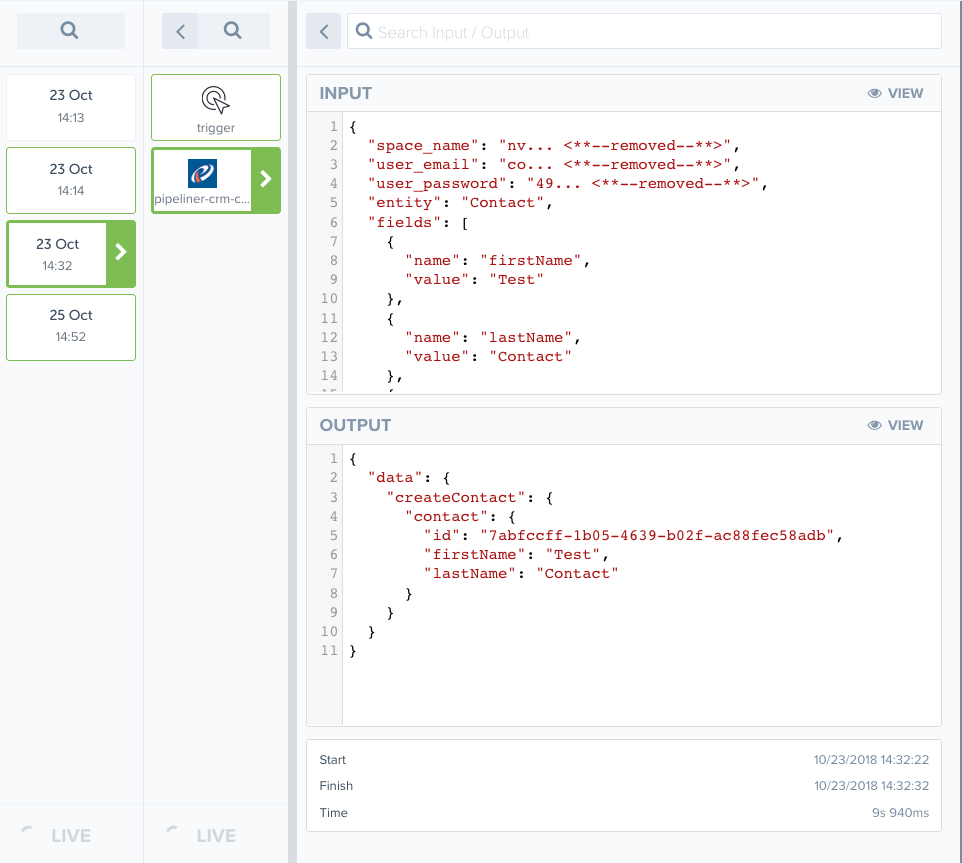The image size is (962, 863).
Task: Open the INPUT panel header
Action: point(345,93)
